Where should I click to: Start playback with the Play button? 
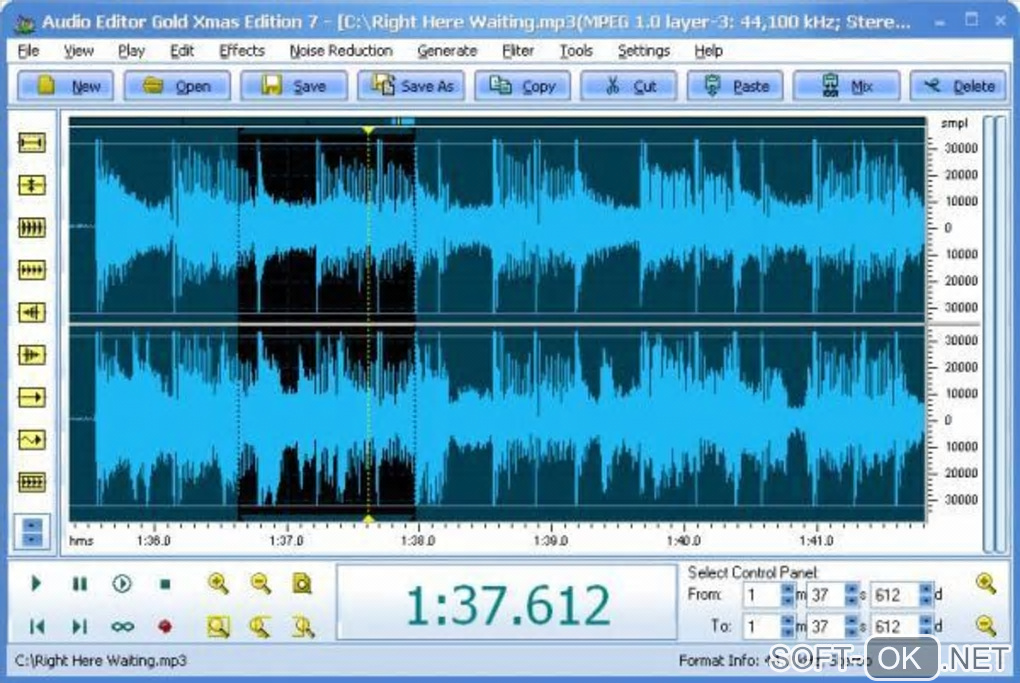click(x=36, y=583)
